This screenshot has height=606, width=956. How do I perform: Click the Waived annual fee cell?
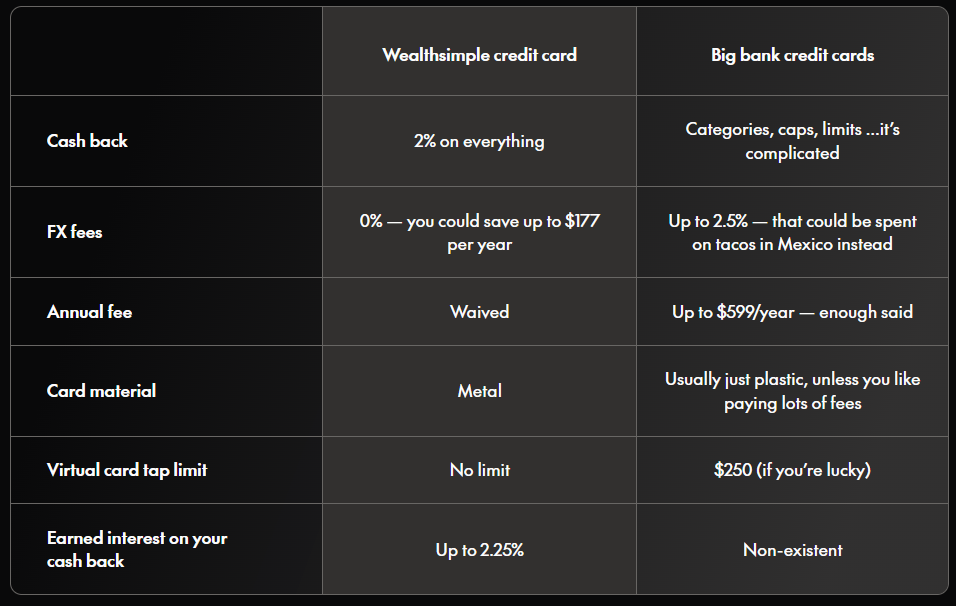tap(479, 312)
